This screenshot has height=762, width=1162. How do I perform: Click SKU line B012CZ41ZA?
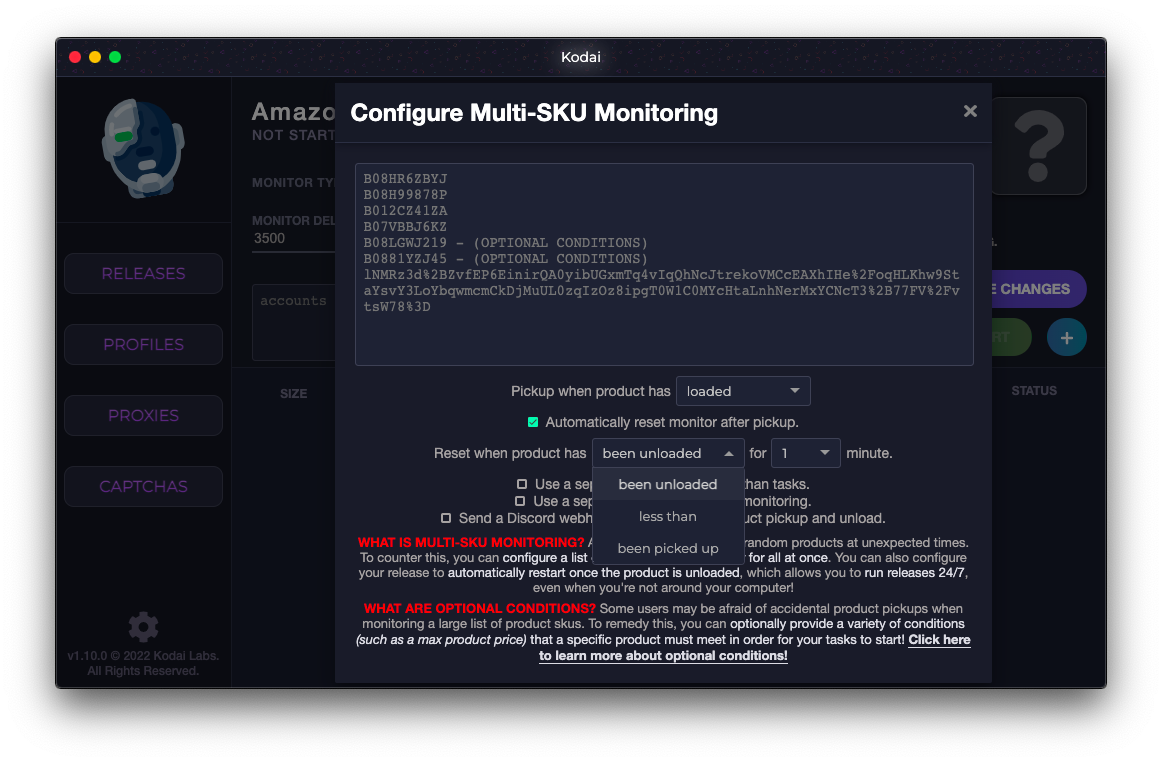click(x=405, y=211)
